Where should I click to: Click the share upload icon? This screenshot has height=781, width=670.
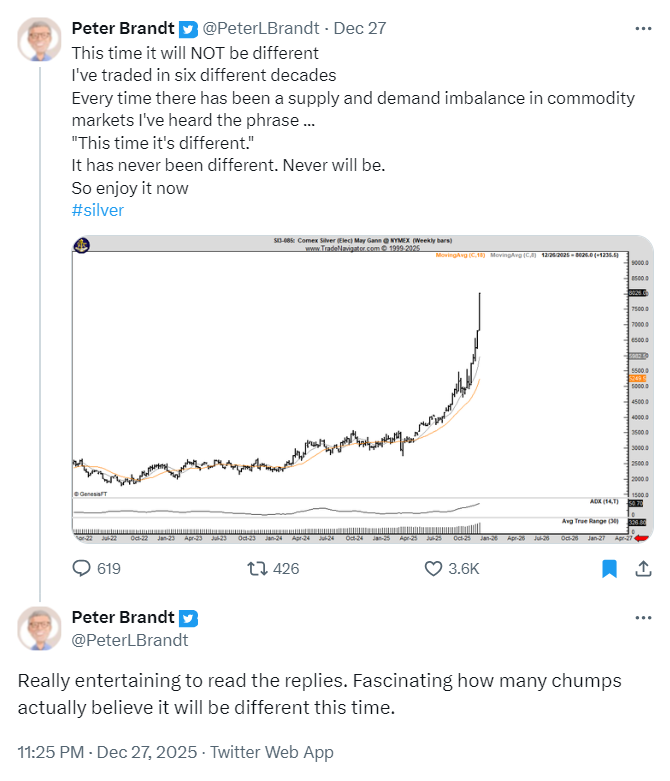[x=642, y=569]
